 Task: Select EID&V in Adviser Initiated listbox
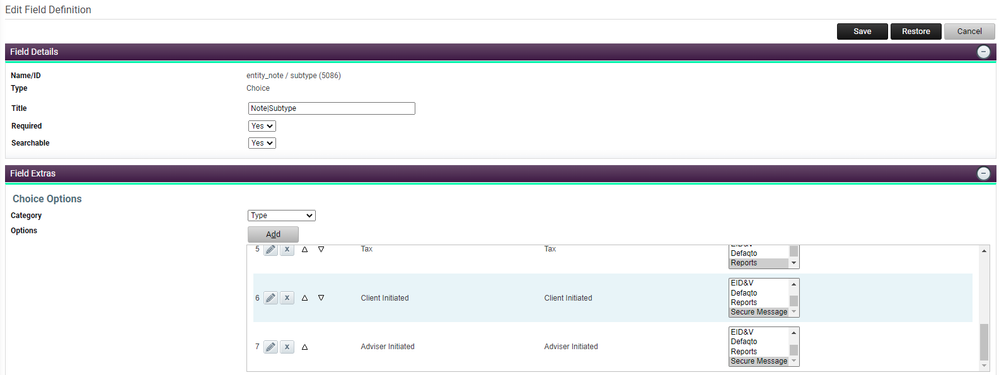[758, 332]
